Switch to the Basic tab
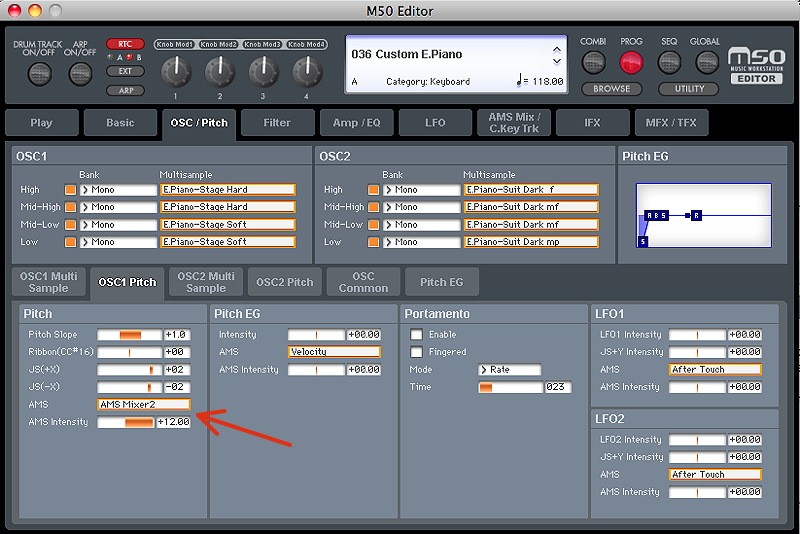 click(120, 122)
